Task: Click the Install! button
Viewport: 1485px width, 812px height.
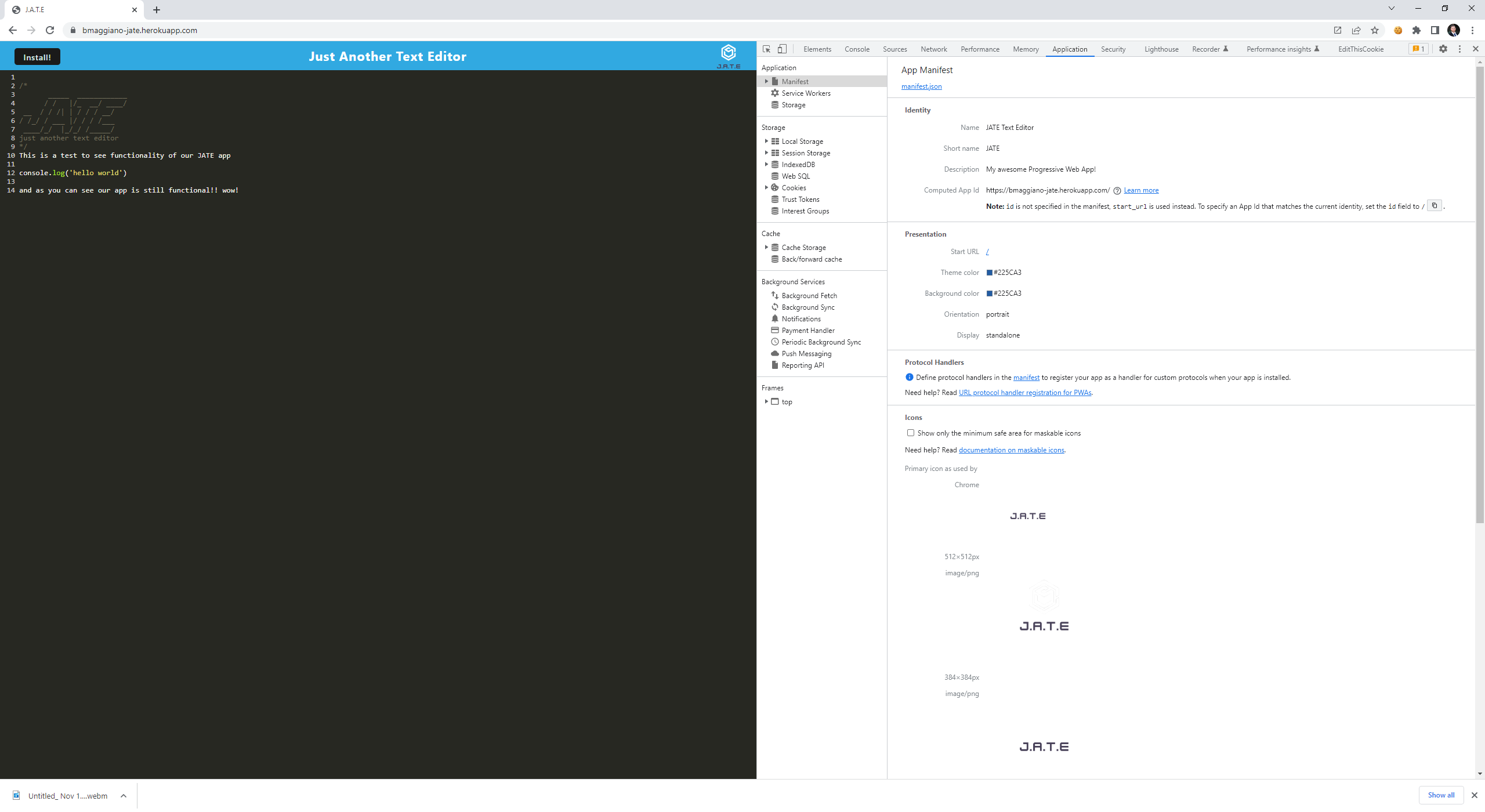Action: tap(37, 57)
